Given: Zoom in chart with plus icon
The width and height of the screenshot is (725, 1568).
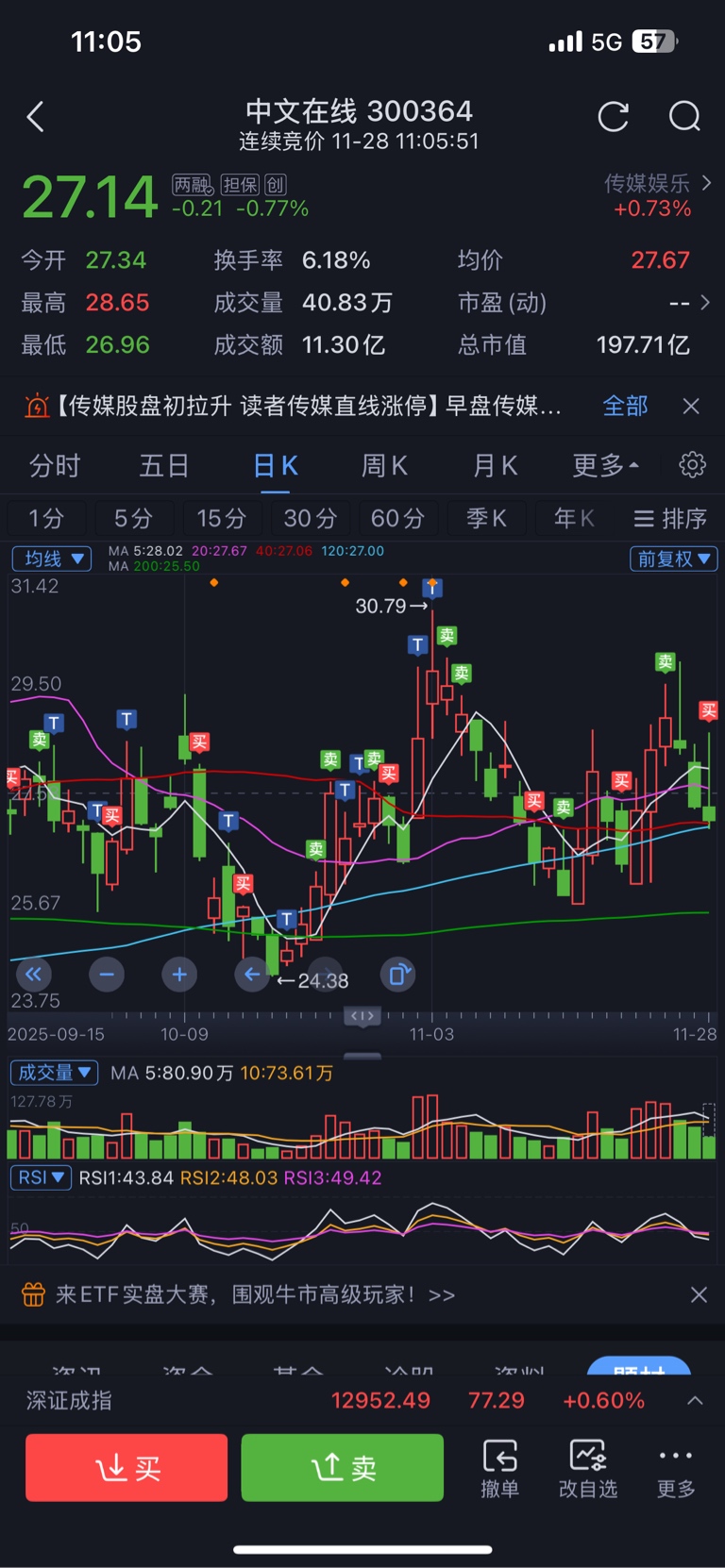Looking at the screenshot, I should pyautogui.click(x=179, y=975).
